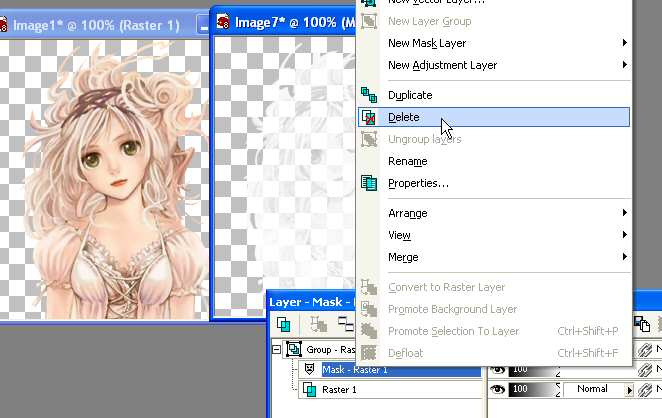
Task: Open the View submenu
Action: 494,235
